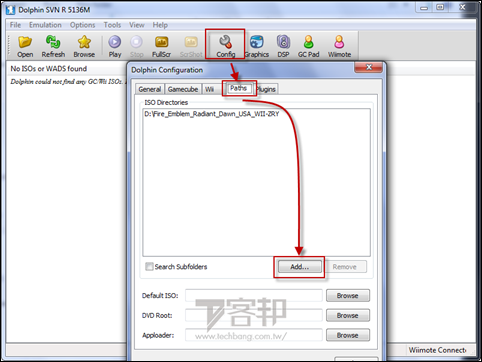Viewport: 482px width, 362px height.
Task: Open the Emulation menu
Action: [x=45, y=25]
